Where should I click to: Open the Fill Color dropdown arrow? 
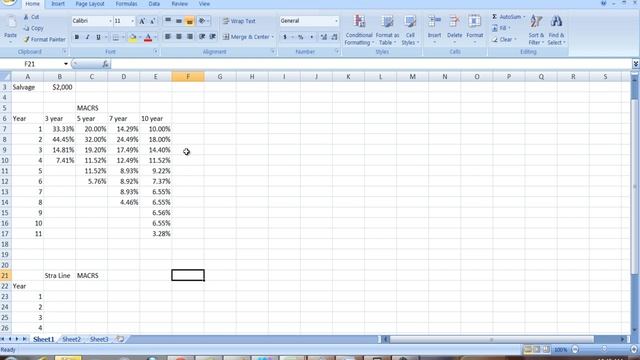140,38
